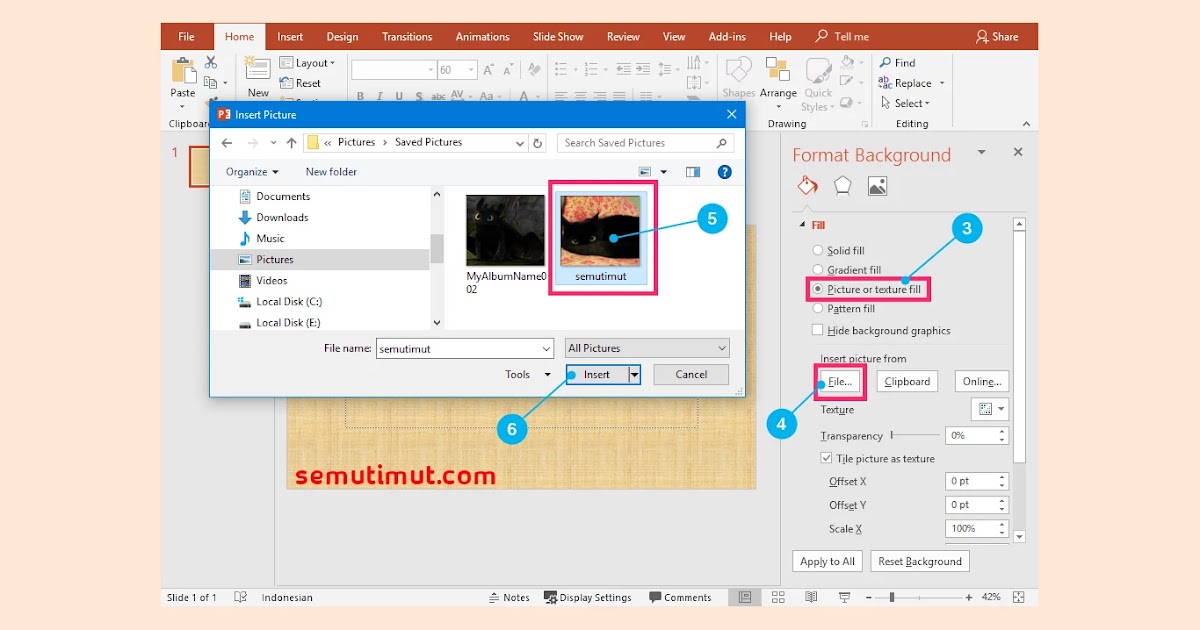Screen dimensions: 1200x630
Task: Open the Shapes gallery in the ribbon
Action: [x=738, y=75]
